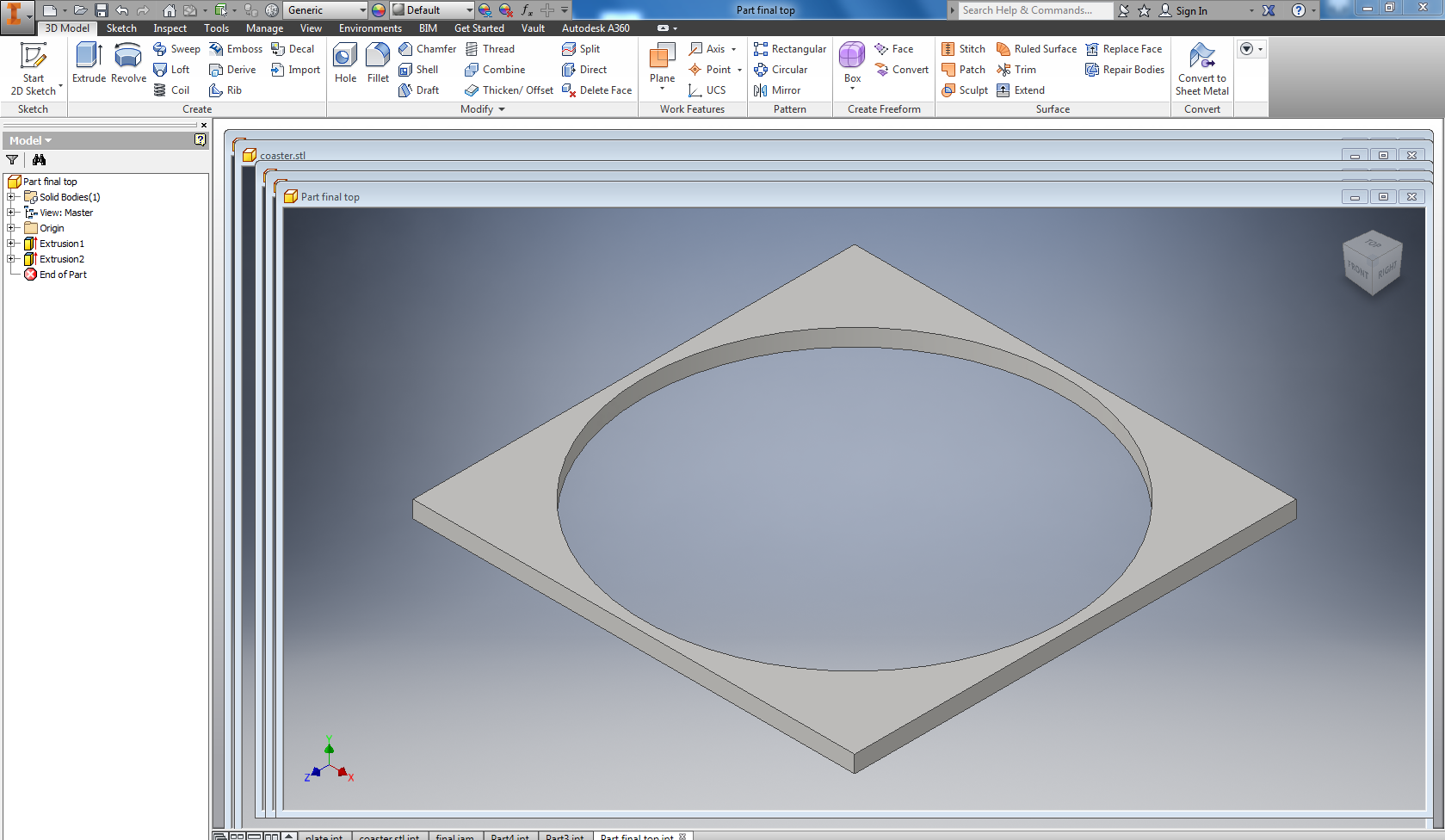Open the color wheel appearance icon

379,10
